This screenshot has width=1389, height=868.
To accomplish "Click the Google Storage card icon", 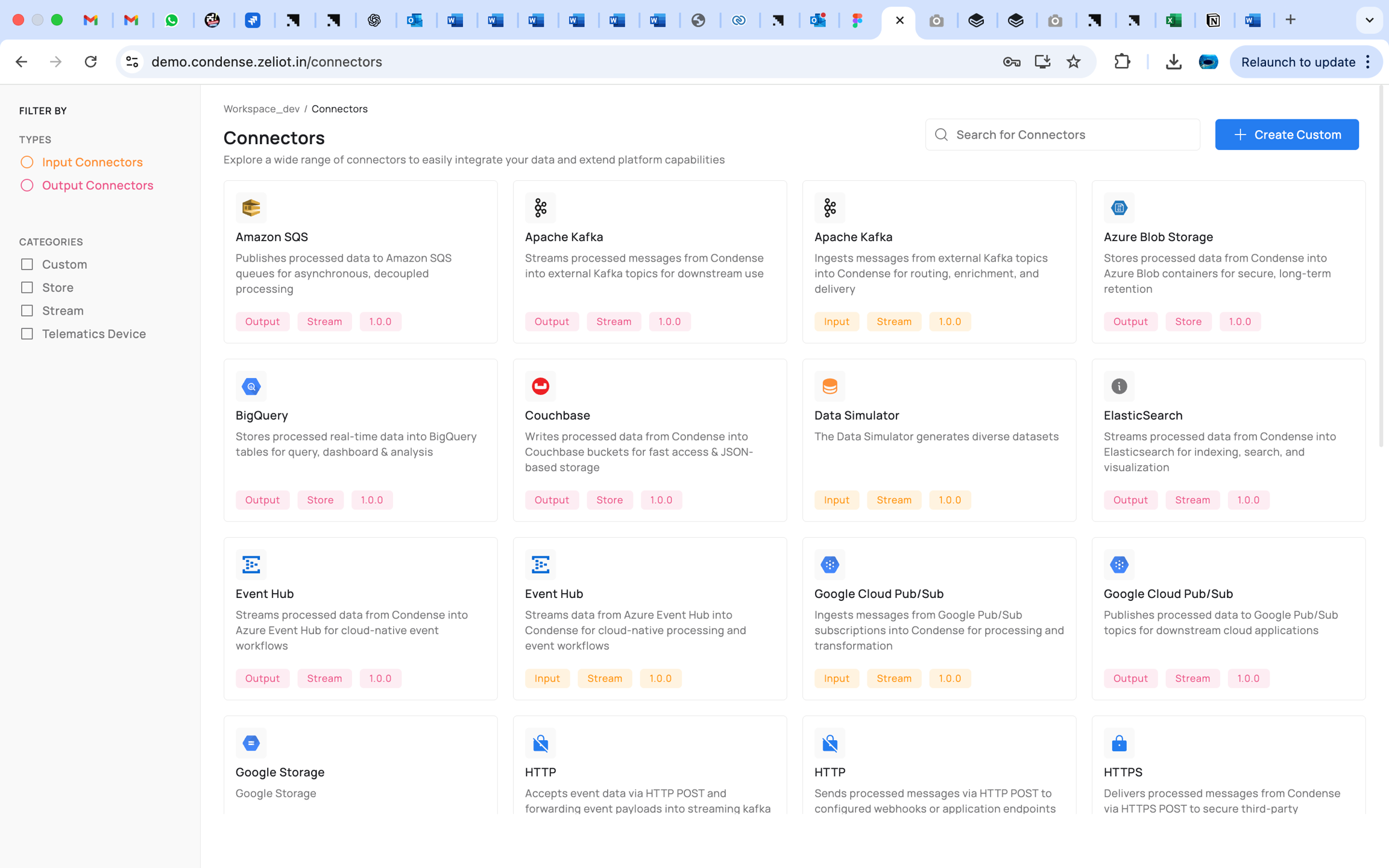I will click(x=251, y=743).
